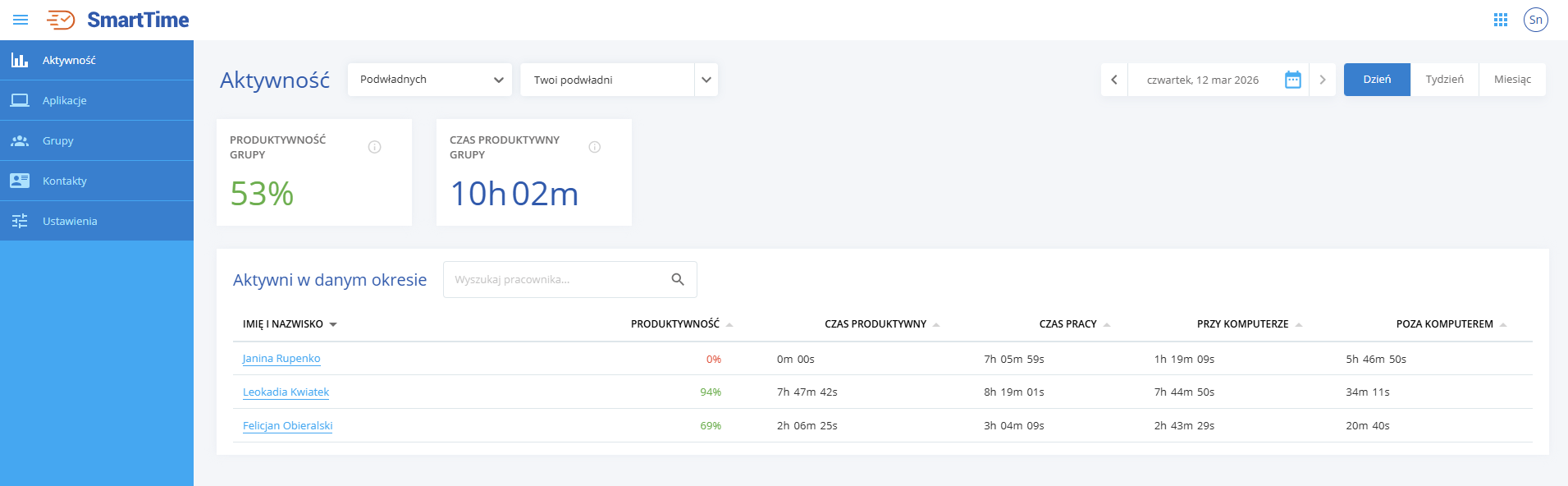The height and width of the screenshot is (486, 1568).
Task: Sort by Czas produktywny column
Action: pos(882,324)
